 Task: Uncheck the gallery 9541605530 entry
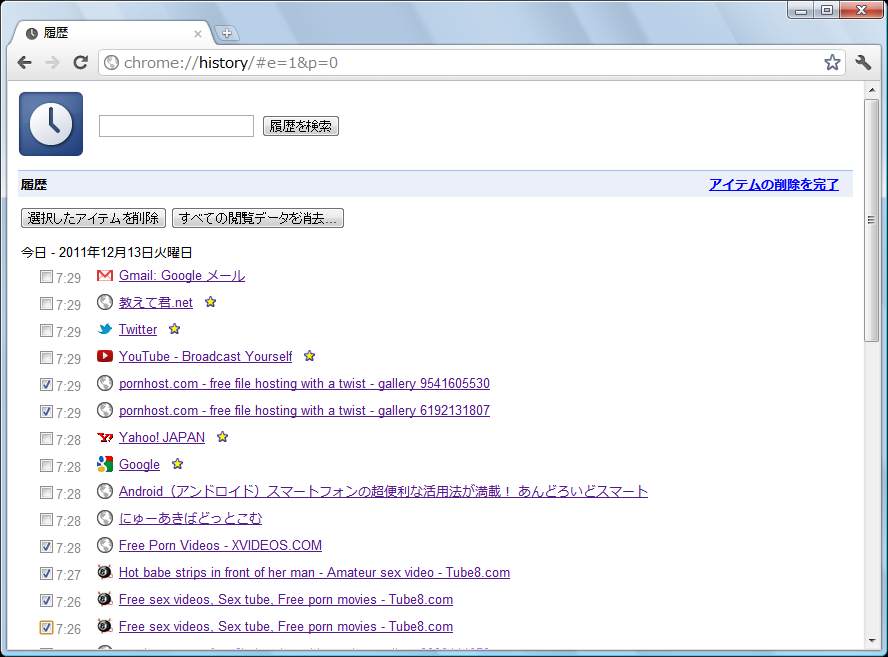pyautogui.click(x=46, y=385)
